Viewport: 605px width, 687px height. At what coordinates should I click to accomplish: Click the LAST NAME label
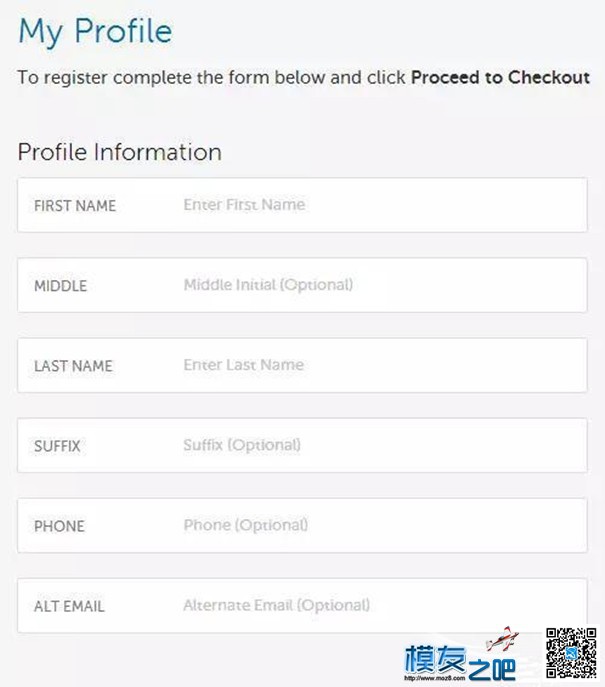click(x=74, y=366)
